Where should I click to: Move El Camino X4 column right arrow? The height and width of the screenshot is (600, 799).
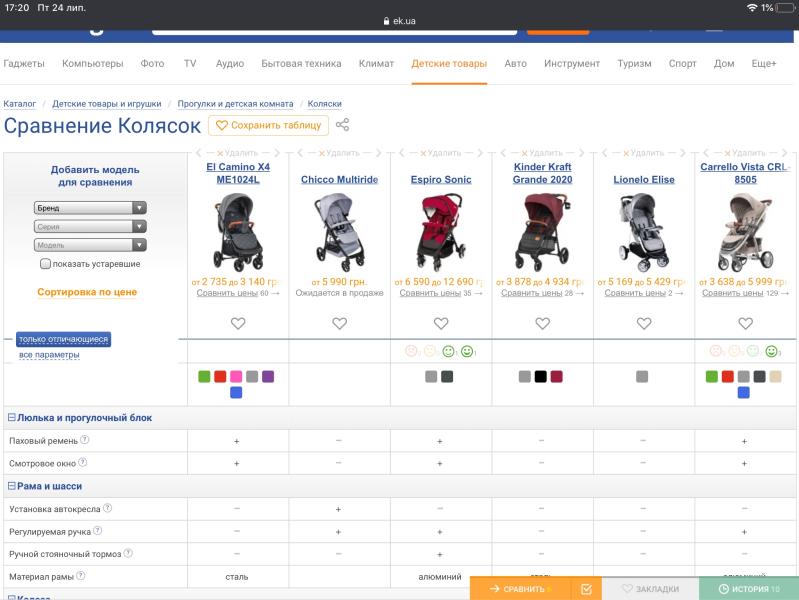(277, 153)
